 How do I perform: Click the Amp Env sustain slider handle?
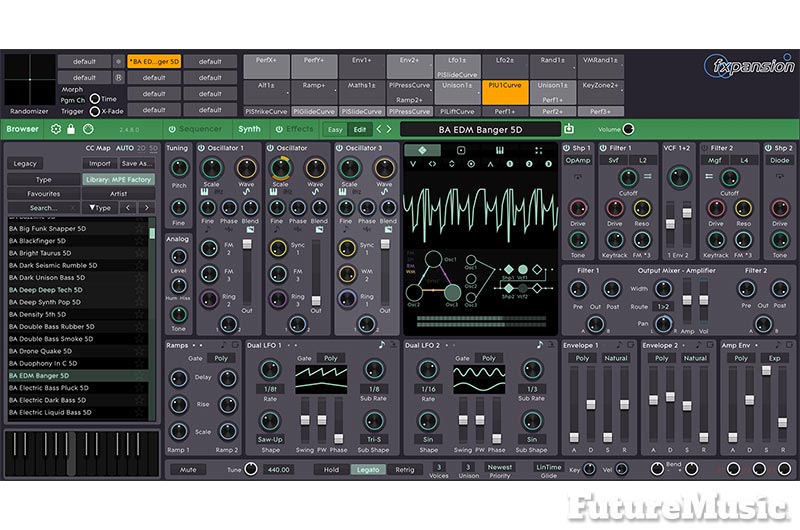coord(766,371)
